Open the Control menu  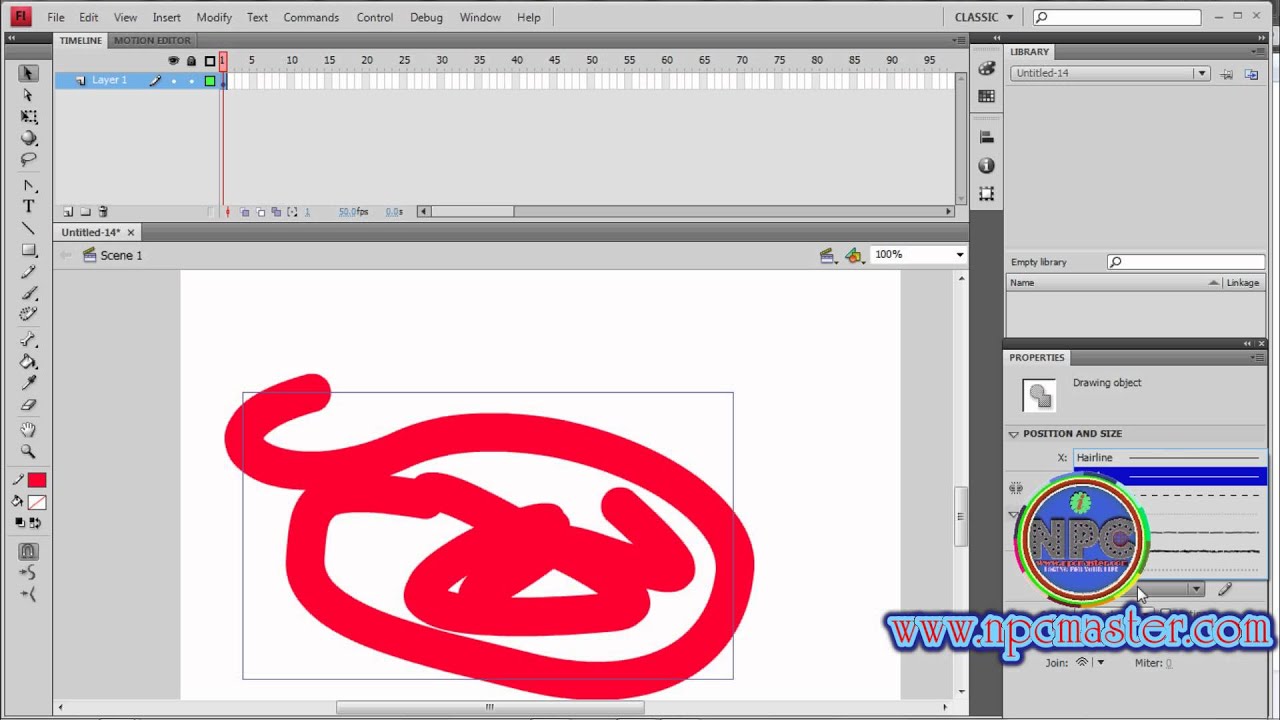click(375, 17)
